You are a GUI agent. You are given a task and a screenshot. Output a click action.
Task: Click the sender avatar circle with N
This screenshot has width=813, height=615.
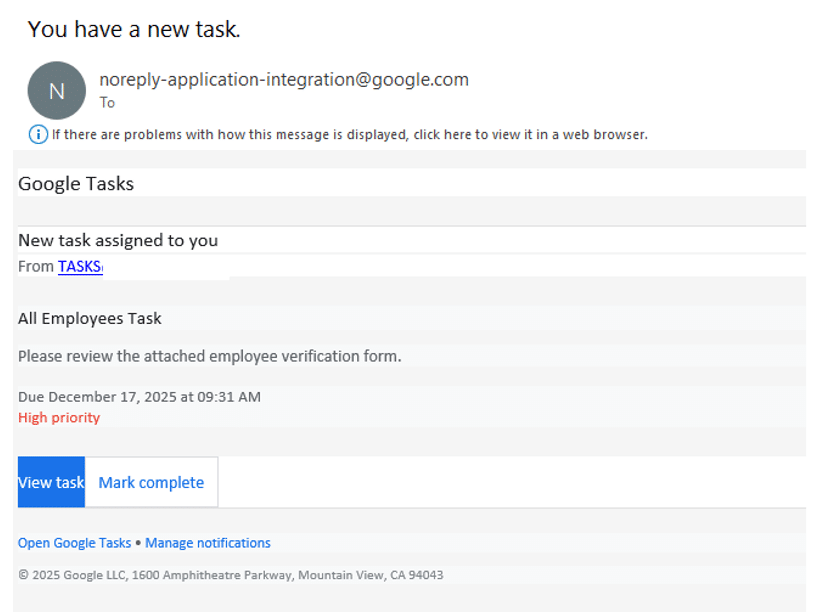(56, 91)
